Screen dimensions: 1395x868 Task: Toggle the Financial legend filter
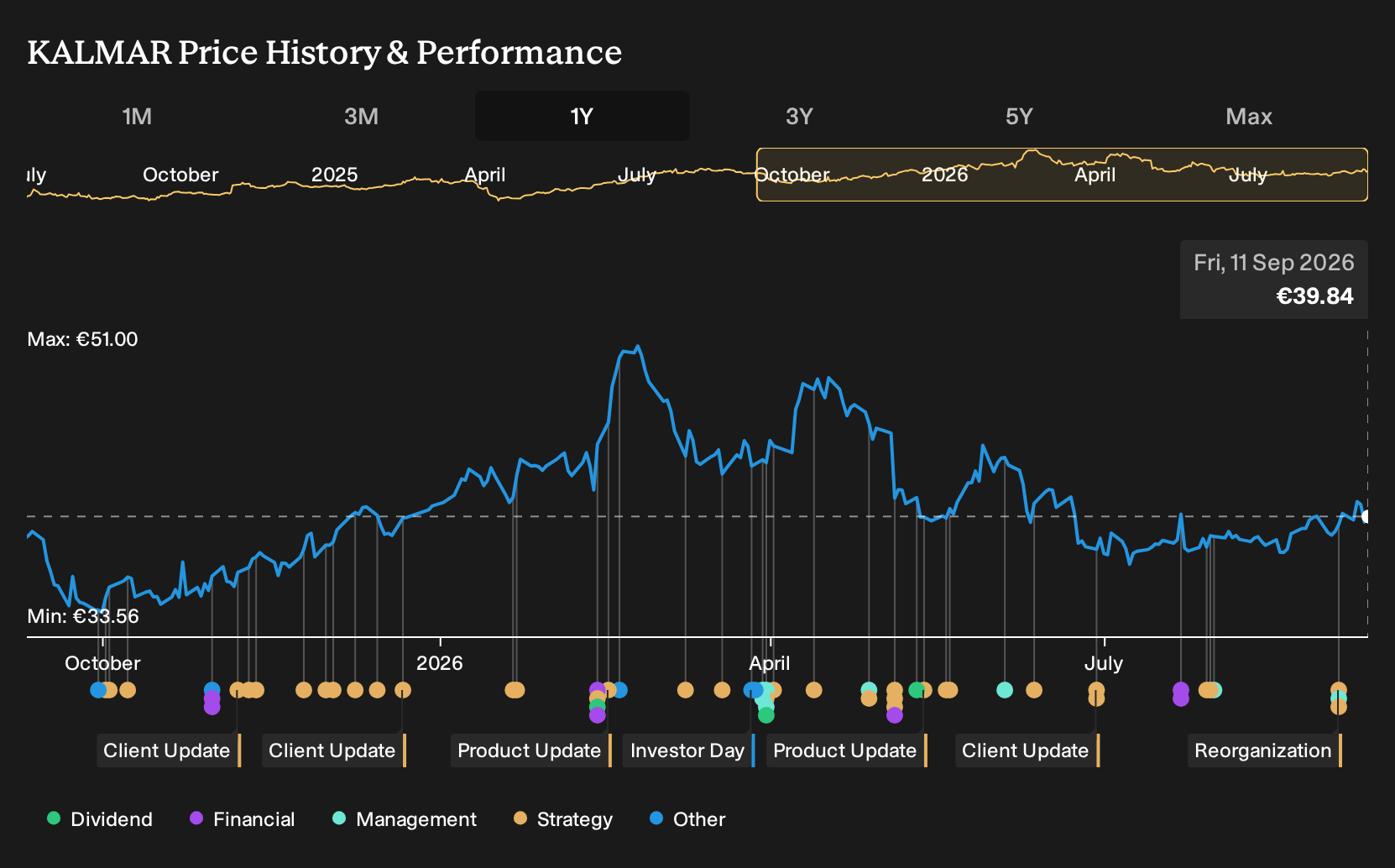(243, 819)
